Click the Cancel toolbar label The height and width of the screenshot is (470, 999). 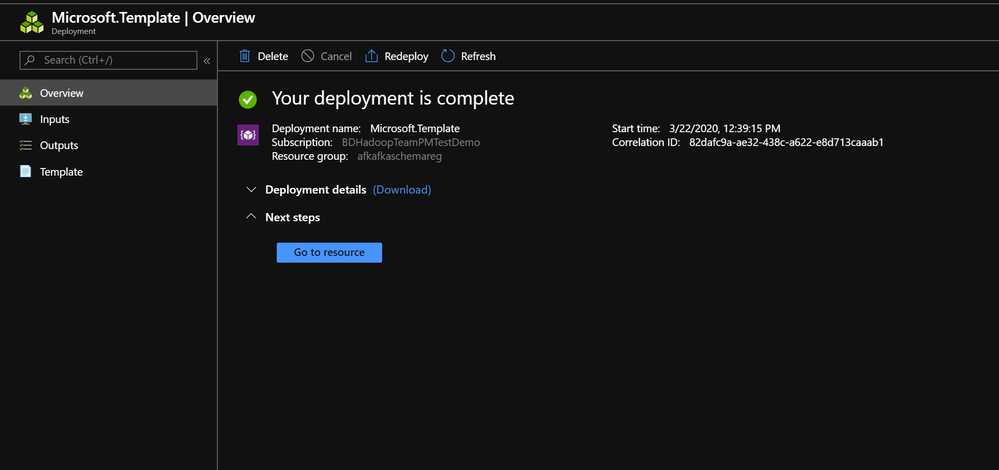click(336, 56)
